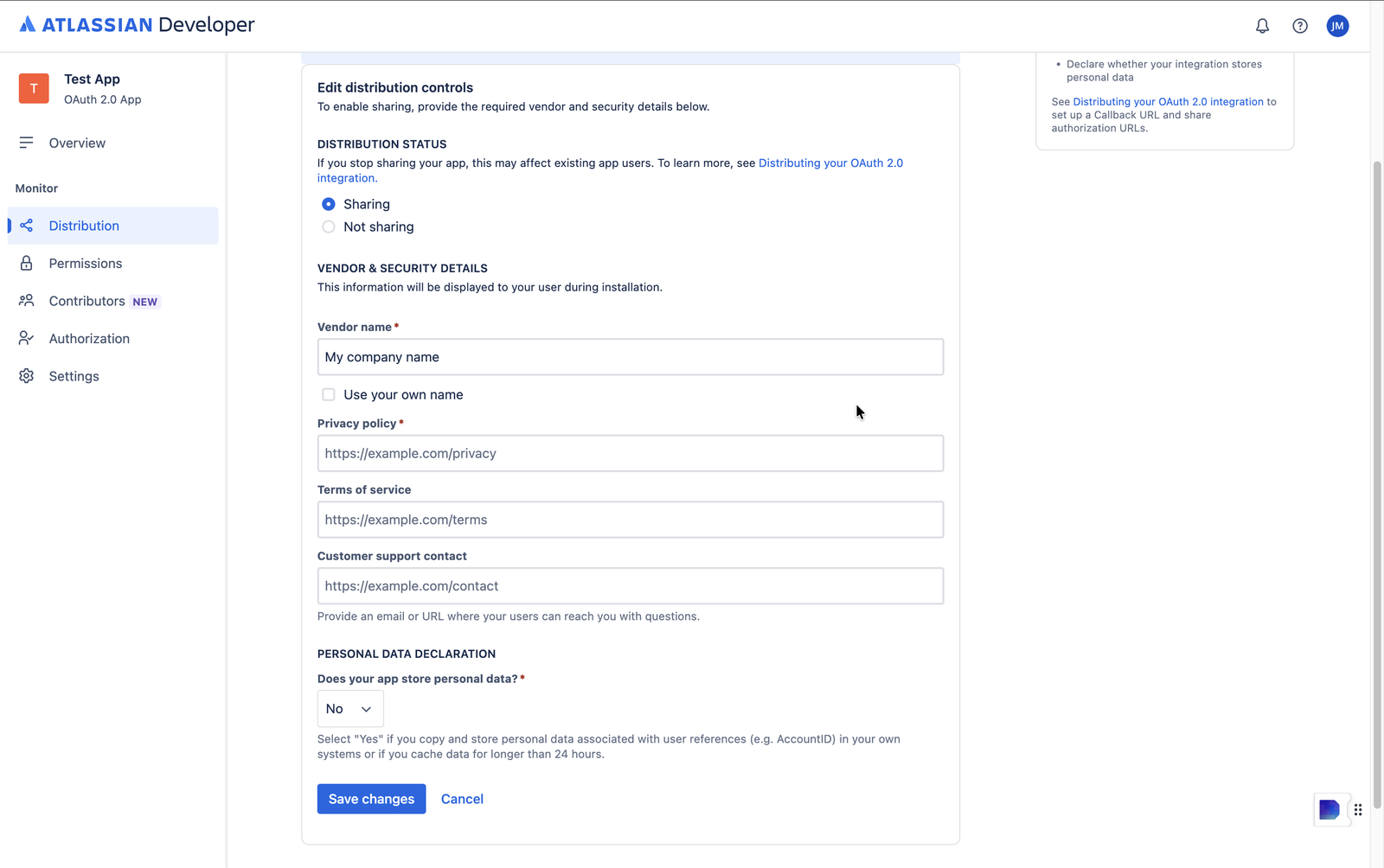
Task: Click the help question mark icon
Action: [1300, 26]
